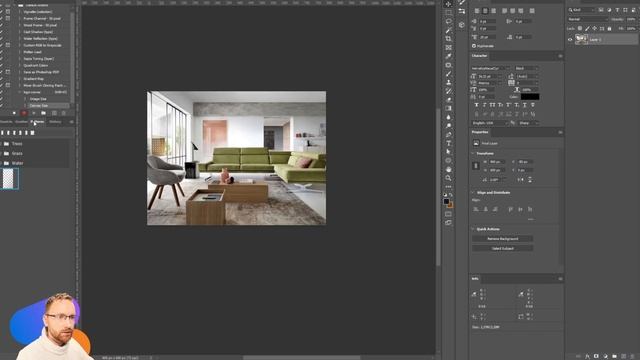Toggle checkmark for Gradient Map action
The width and height of the screenshot is (640, 360).
tap(2, 79)
